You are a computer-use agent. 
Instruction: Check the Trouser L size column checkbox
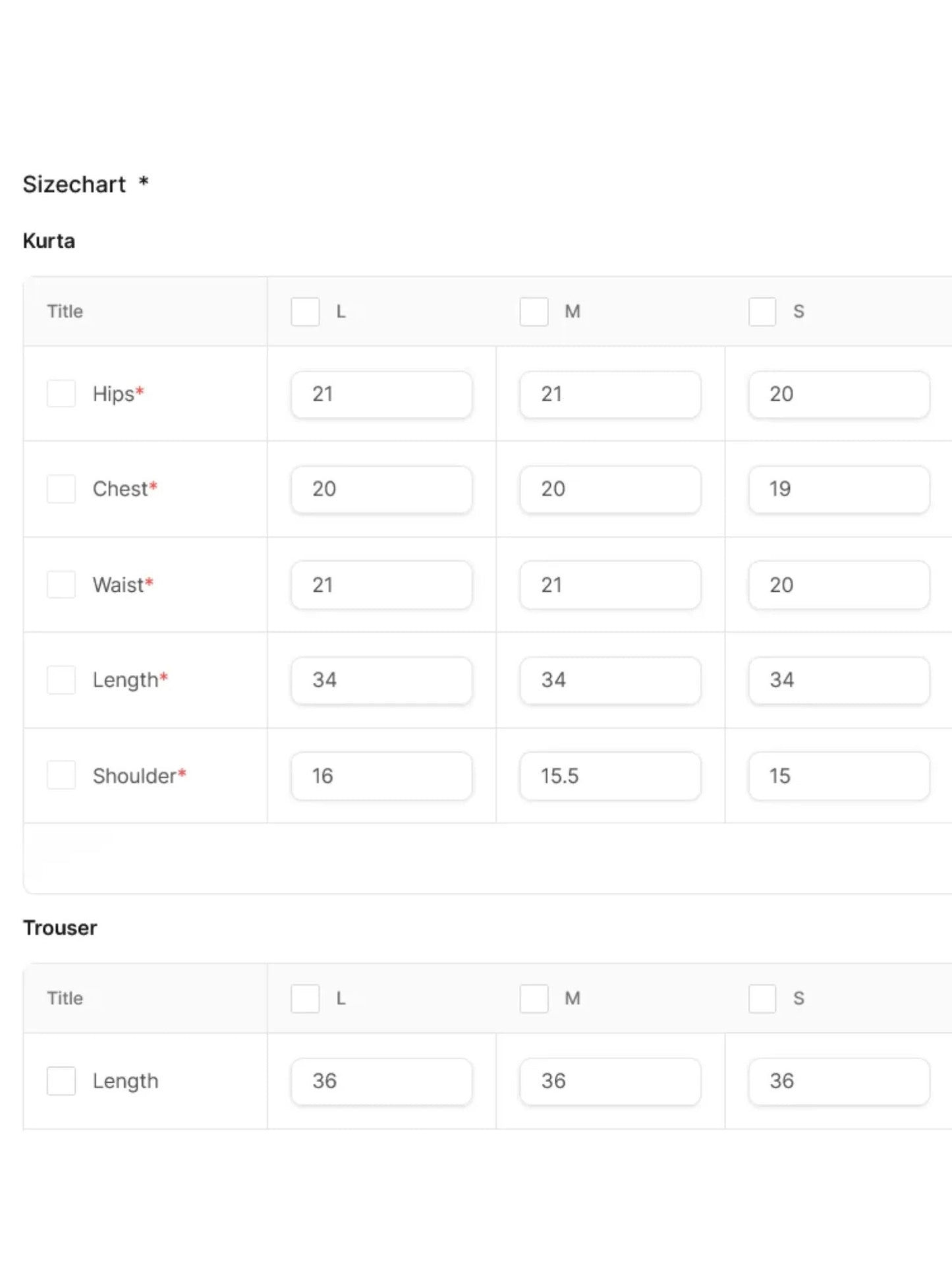[x=305, y=998]
